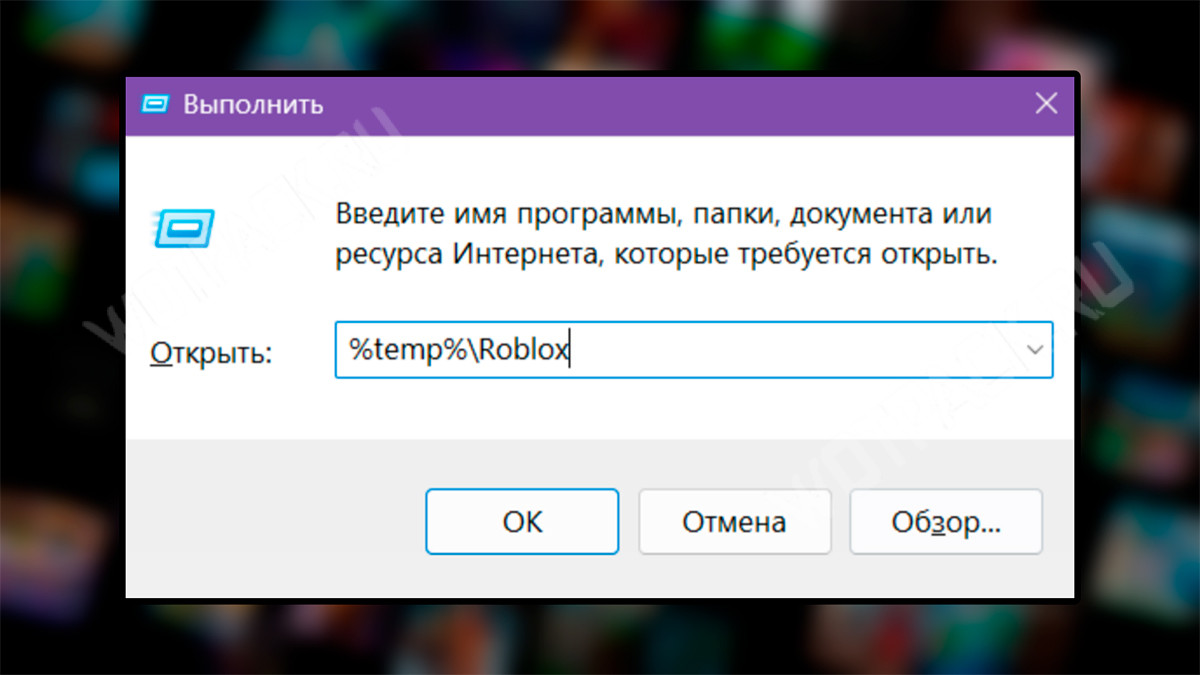Click the word Roblox in the input field
The width and height of the screenshot is (1200, 675).
click(520, 349)
